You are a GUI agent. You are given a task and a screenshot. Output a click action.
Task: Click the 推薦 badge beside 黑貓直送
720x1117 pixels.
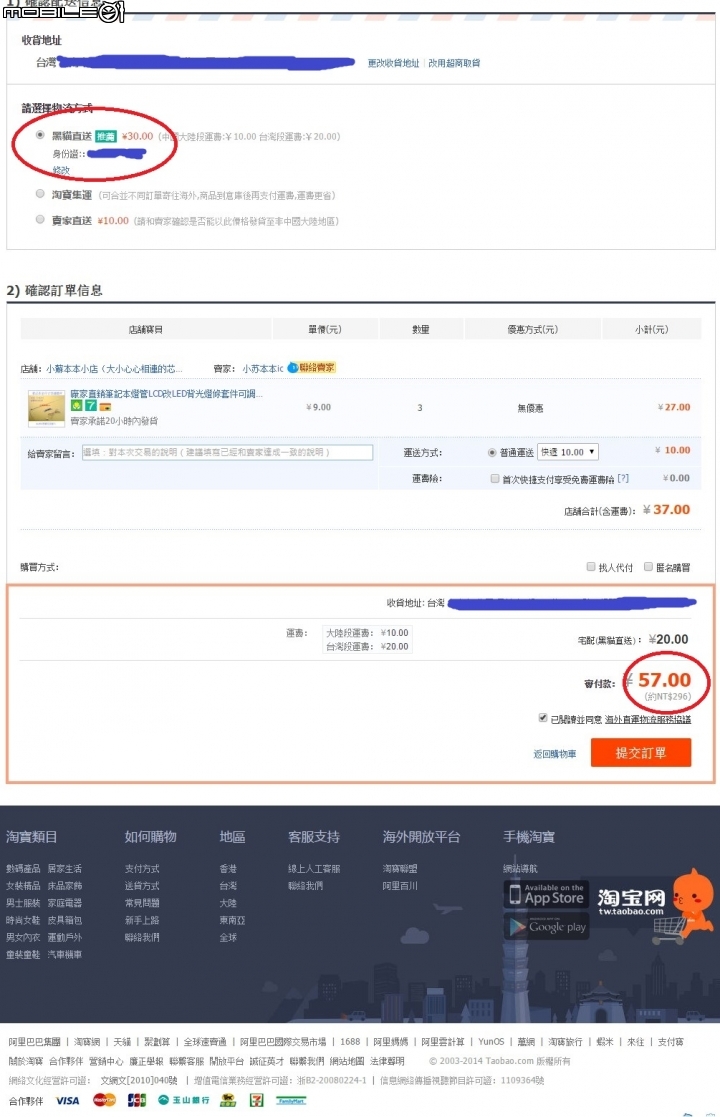(x=106, y=136)
